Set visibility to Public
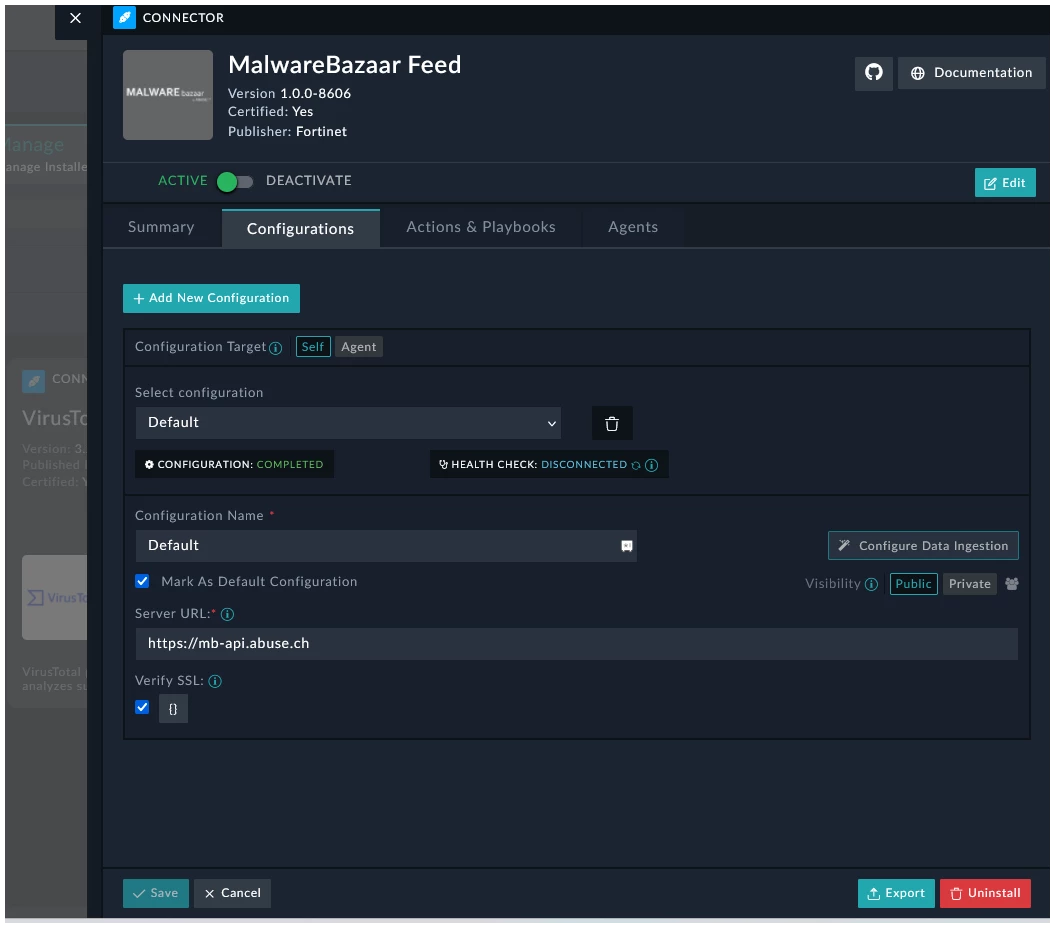The height and width of the screenshot is (928, 1055). pos(913,583)
